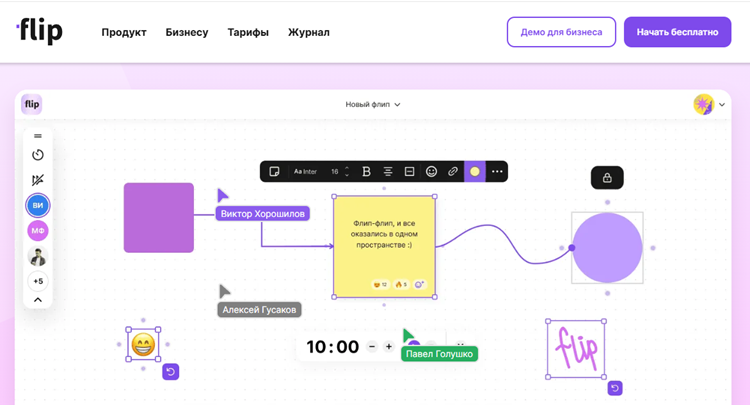
Task: Click the sticky note icon in toolbar
Action: tap(275, 172)
